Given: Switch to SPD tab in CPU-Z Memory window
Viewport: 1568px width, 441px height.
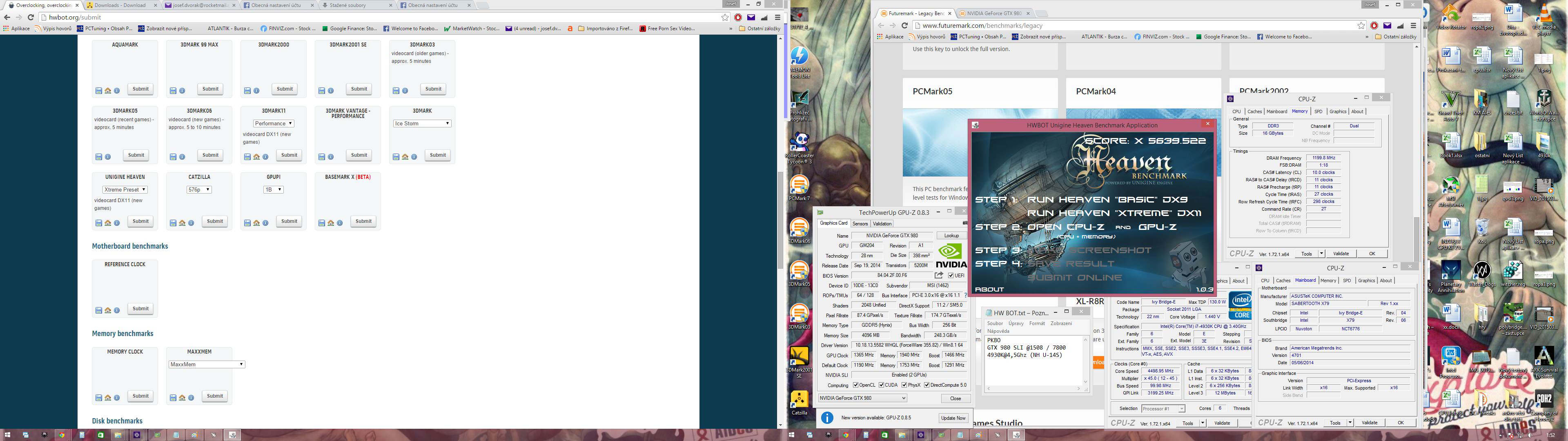Looking at the screenshot, I should point(1319,111).
